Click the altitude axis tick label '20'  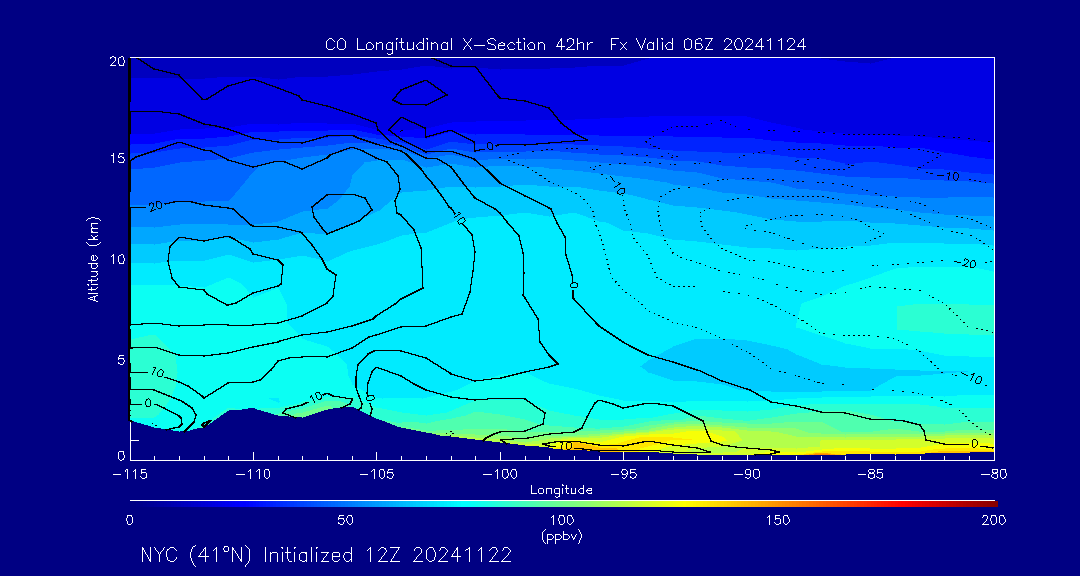117,60
